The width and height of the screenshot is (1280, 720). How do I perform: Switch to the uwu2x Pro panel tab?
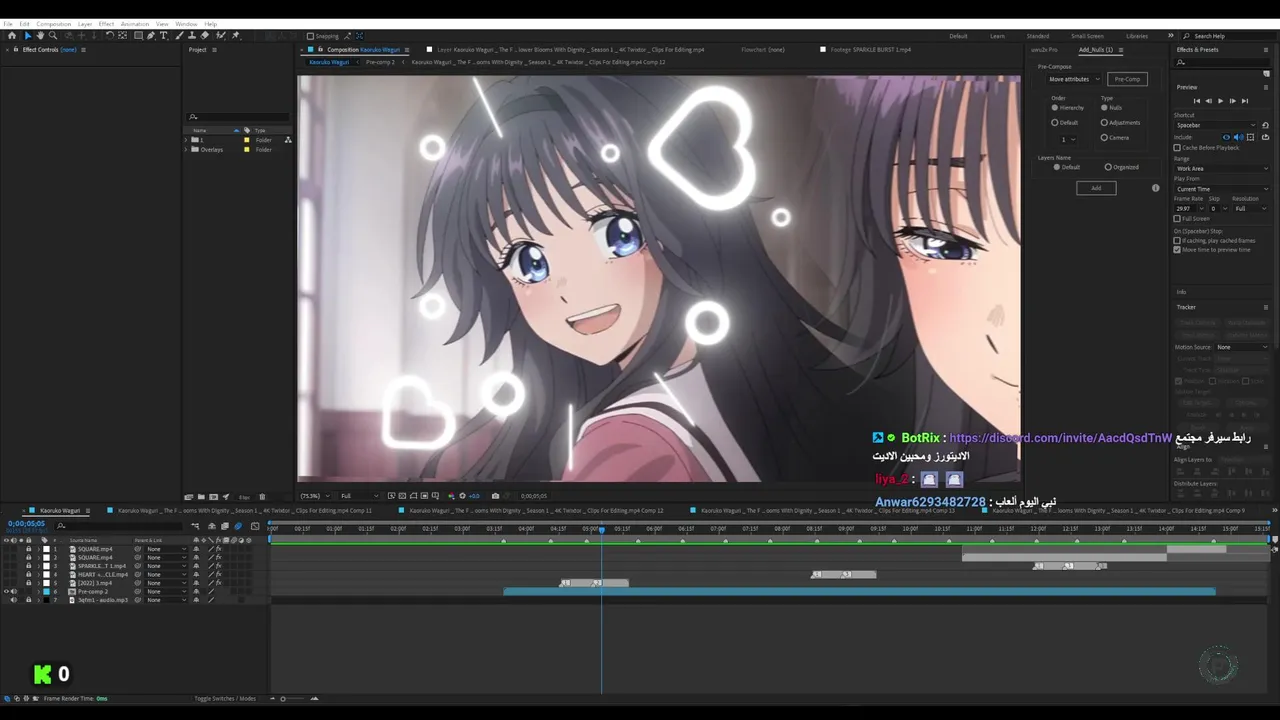(x=1044, y=50)
